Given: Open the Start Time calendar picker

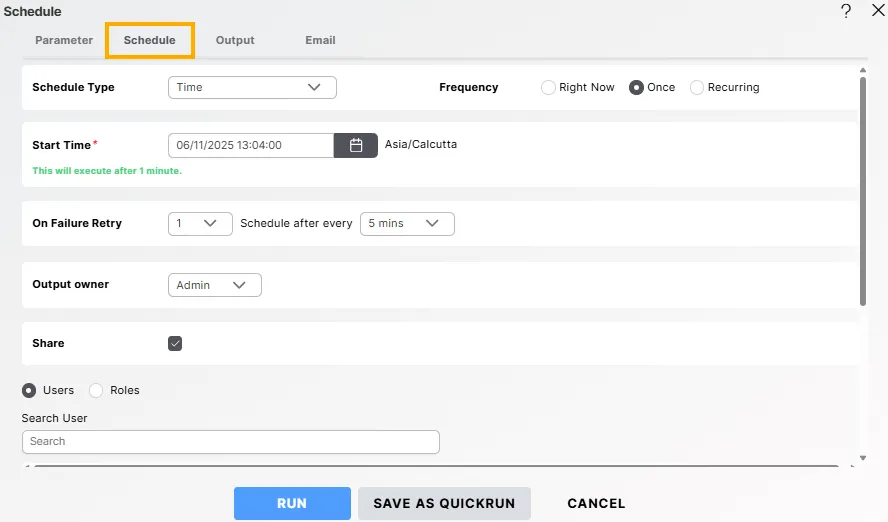Looking at the screenshot, I should pyautogui.click(x=355, y=145).
